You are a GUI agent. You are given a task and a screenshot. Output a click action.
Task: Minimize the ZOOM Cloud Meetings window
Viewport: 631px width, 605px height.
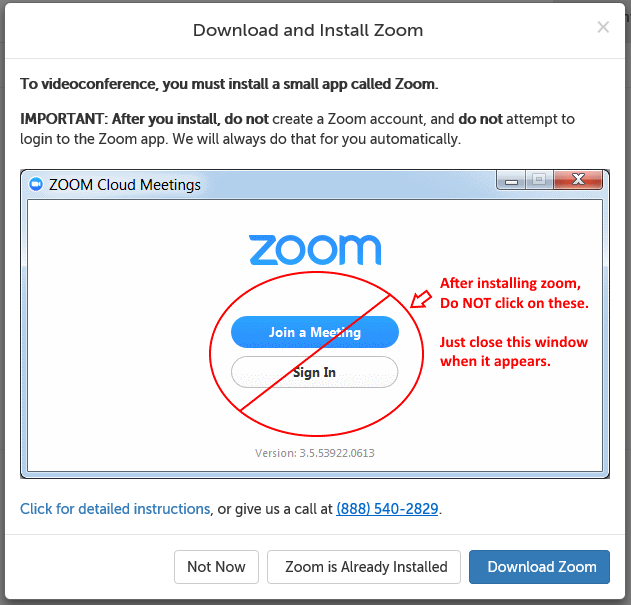pos(512,181)
